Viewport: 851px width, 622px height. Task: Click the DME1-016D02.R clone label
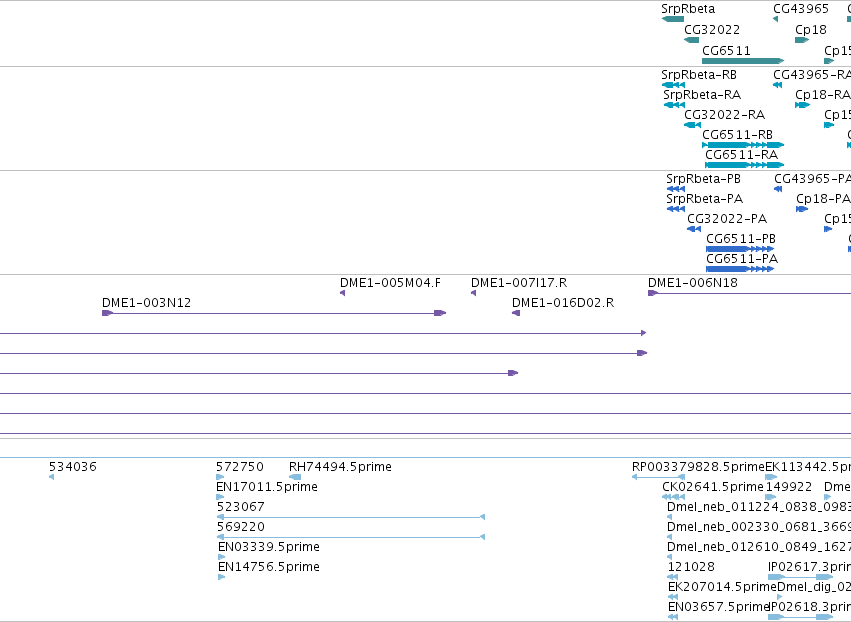[x=563, y=303]
